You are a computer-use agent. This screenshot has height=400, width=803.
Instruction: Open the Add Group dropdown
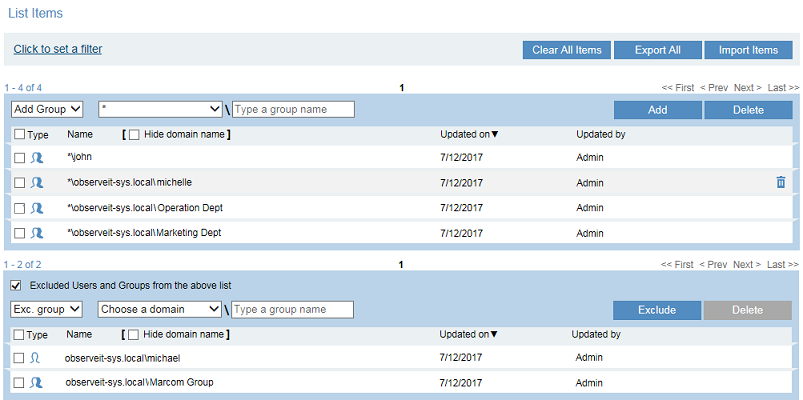click(x=47, y=109)
